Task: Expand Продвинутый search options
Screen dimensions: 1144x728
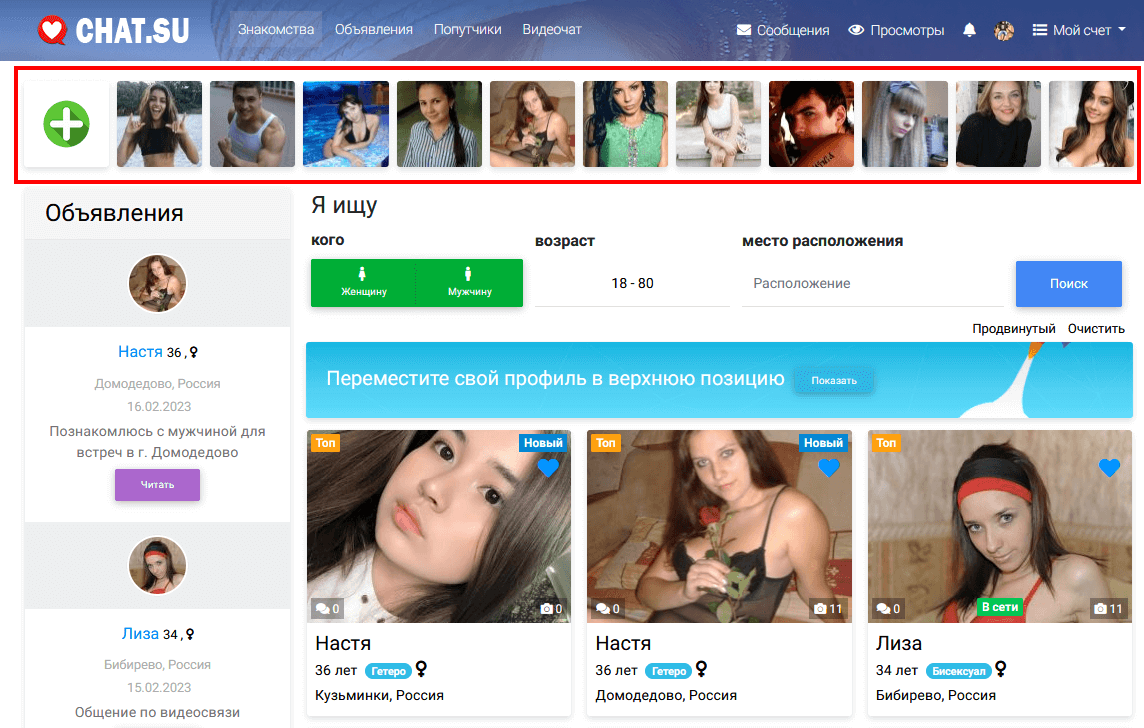Action: click(1013, 328)
